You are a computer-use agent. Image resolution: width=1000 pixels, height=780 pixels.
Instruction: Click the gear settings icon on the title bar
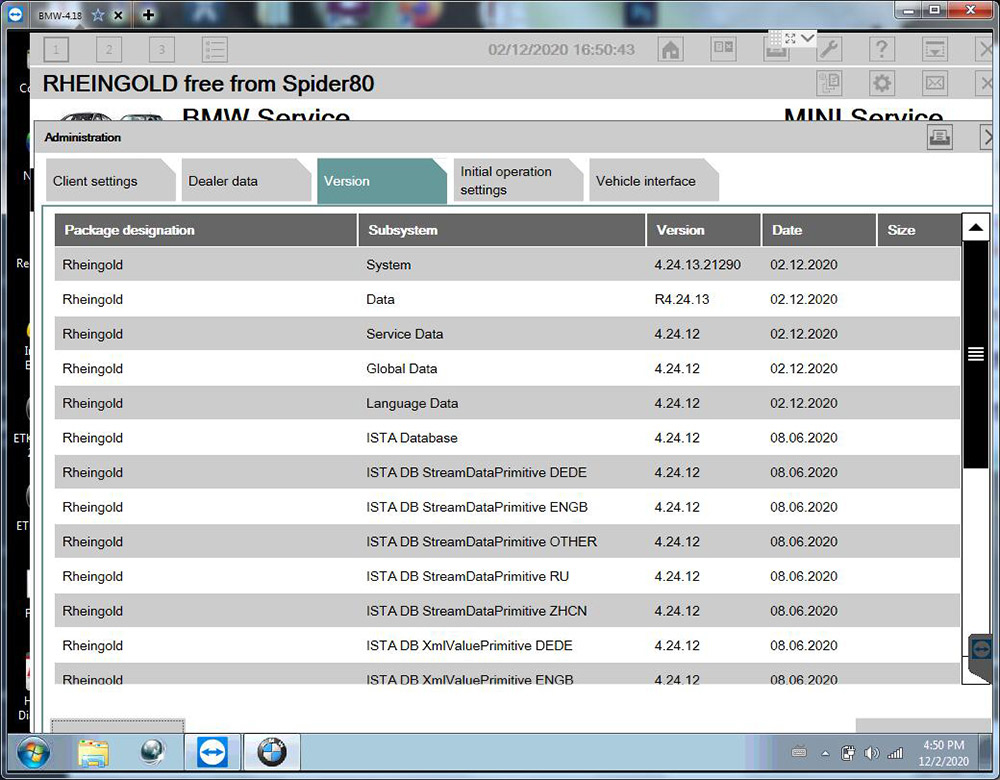click(882, 83)
